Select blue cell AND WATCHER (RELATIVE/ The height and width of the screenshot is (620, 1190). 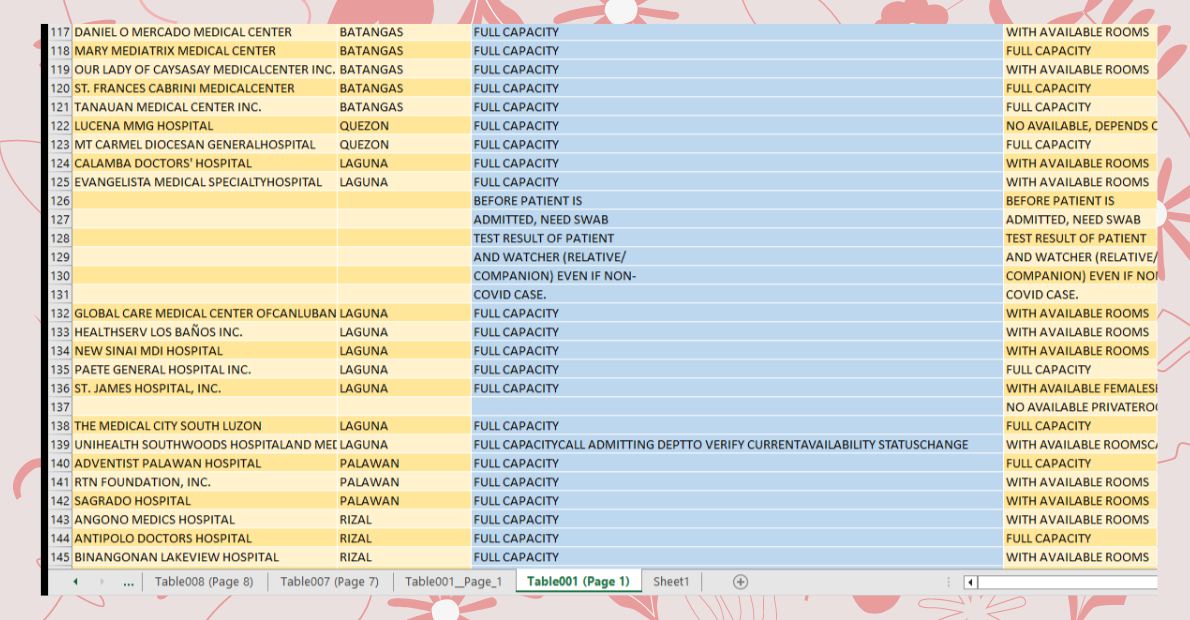coord(737,256)
